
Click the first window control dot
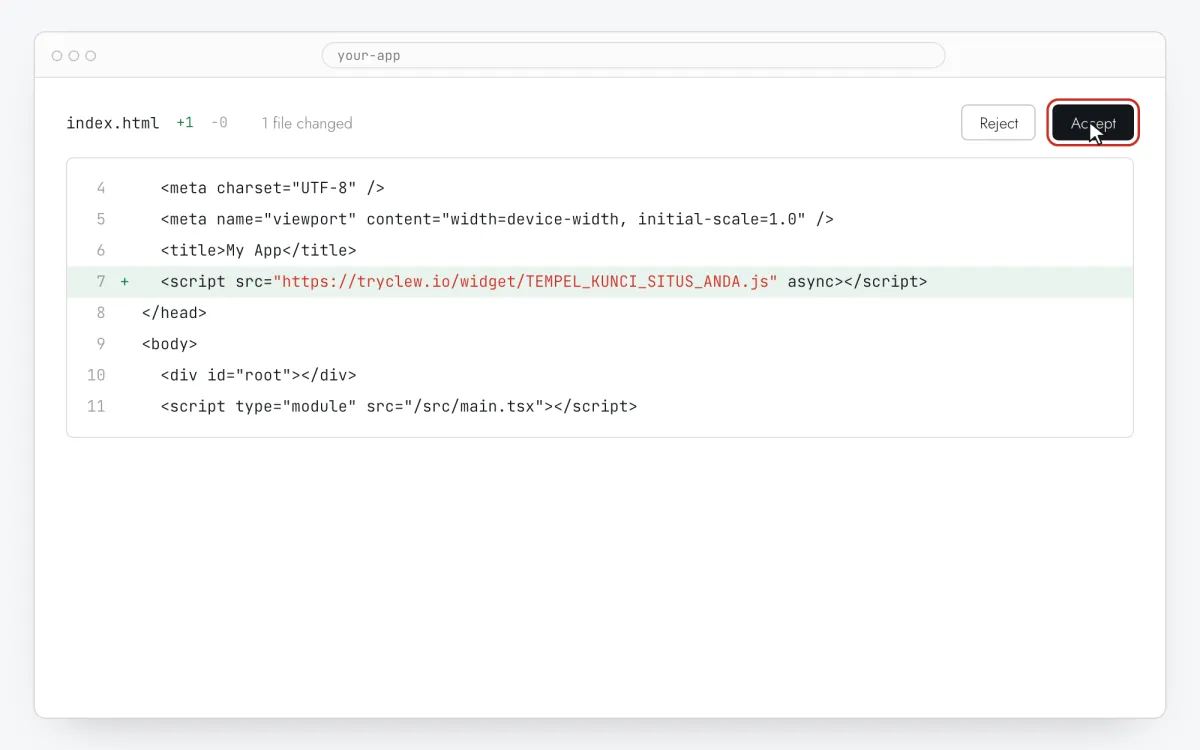coord(57,56)
